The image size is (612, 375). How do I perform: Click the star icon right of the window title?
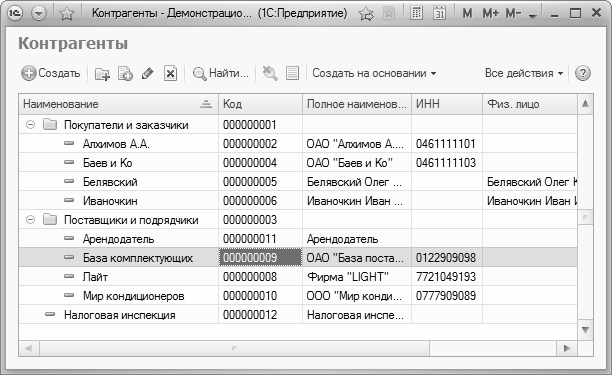(x=366, y=14)
